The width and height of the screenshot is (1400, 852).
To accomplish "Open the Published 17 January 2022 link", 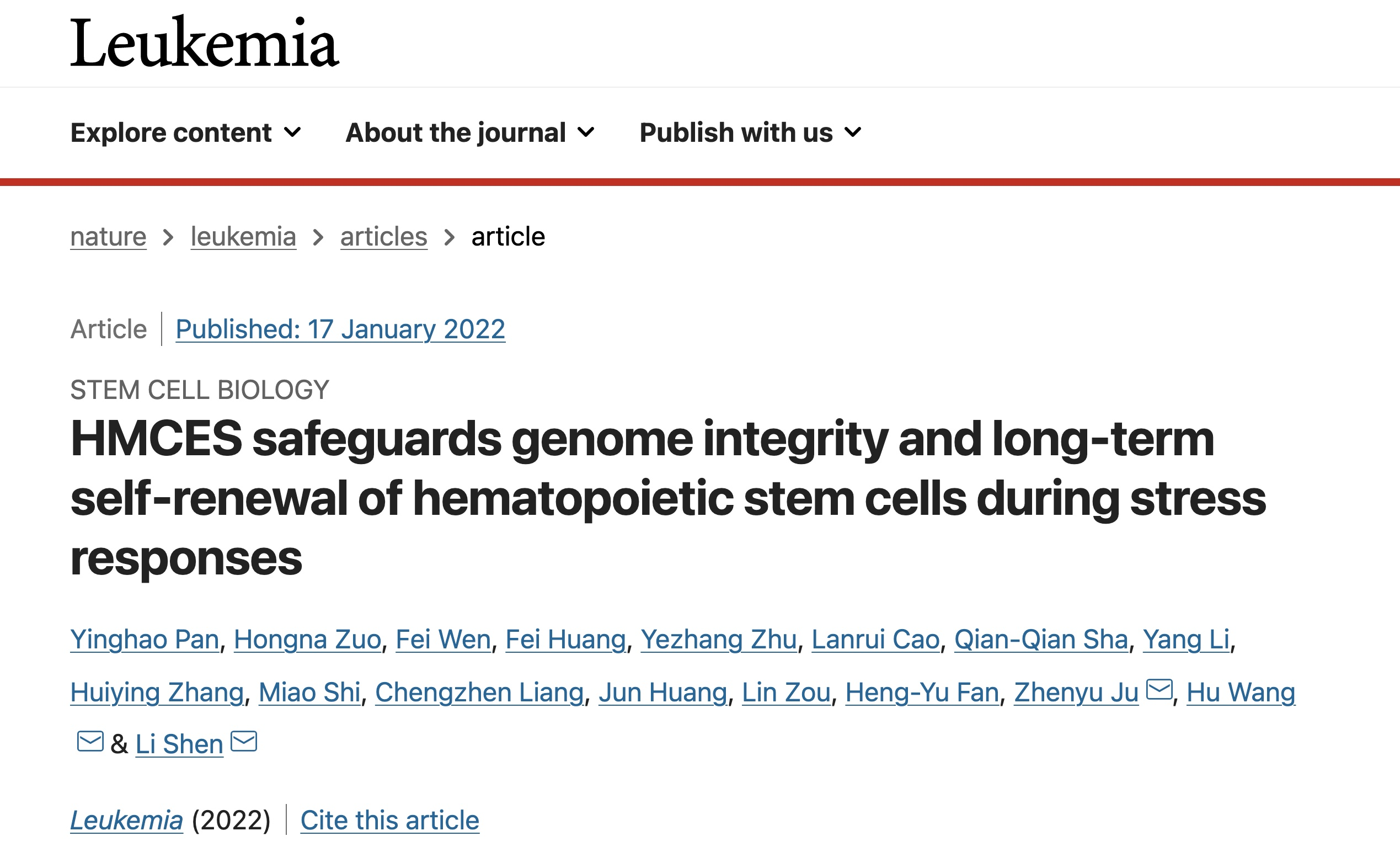I will (339, 328).
